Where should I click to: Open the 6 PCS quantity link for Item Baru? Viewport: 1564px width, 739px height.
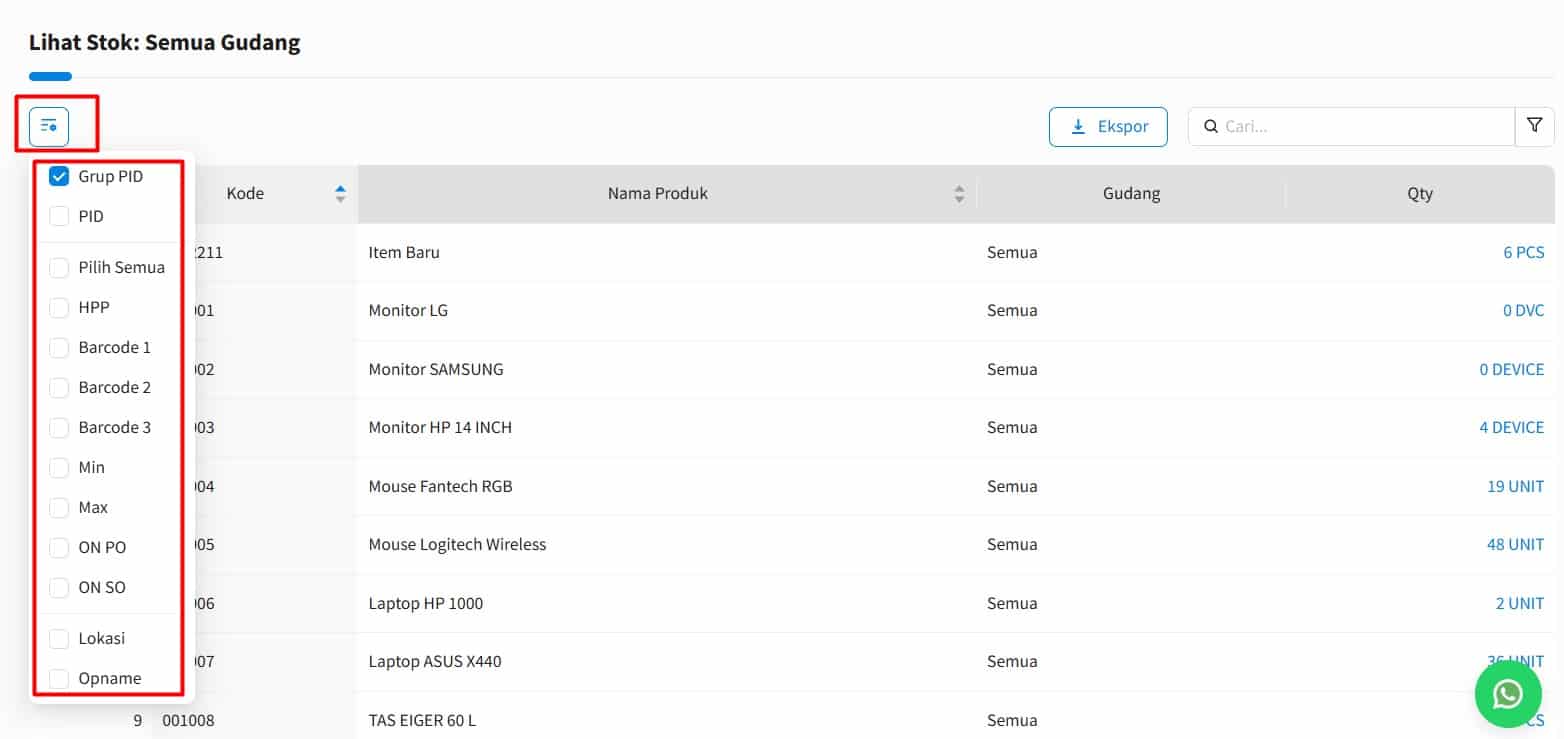(1522, 252)
